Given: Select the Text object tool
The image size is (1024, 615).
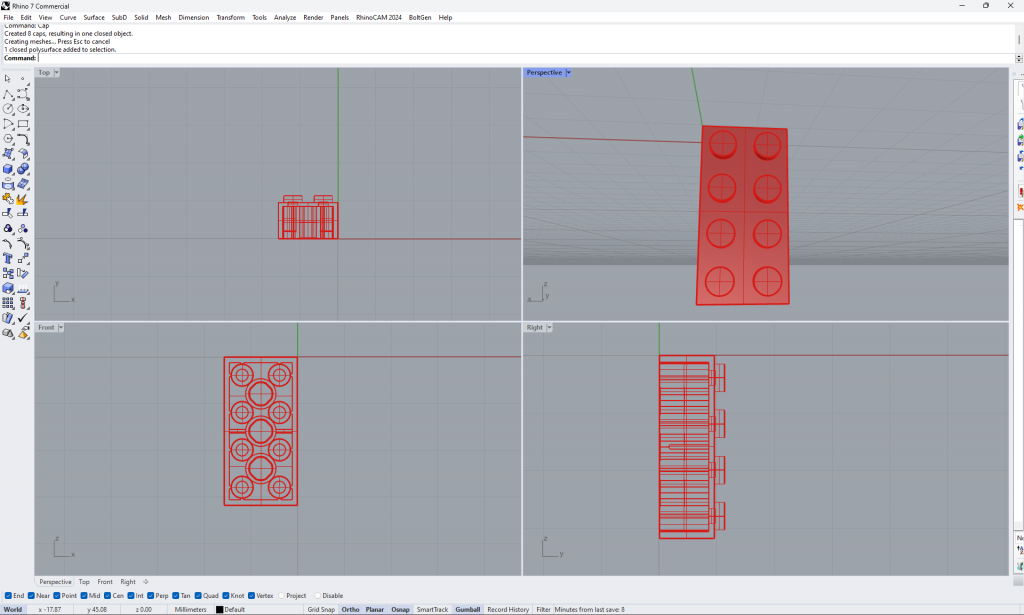Looking at the screenshot, I should pyautogui.click(x=8, y=258).
